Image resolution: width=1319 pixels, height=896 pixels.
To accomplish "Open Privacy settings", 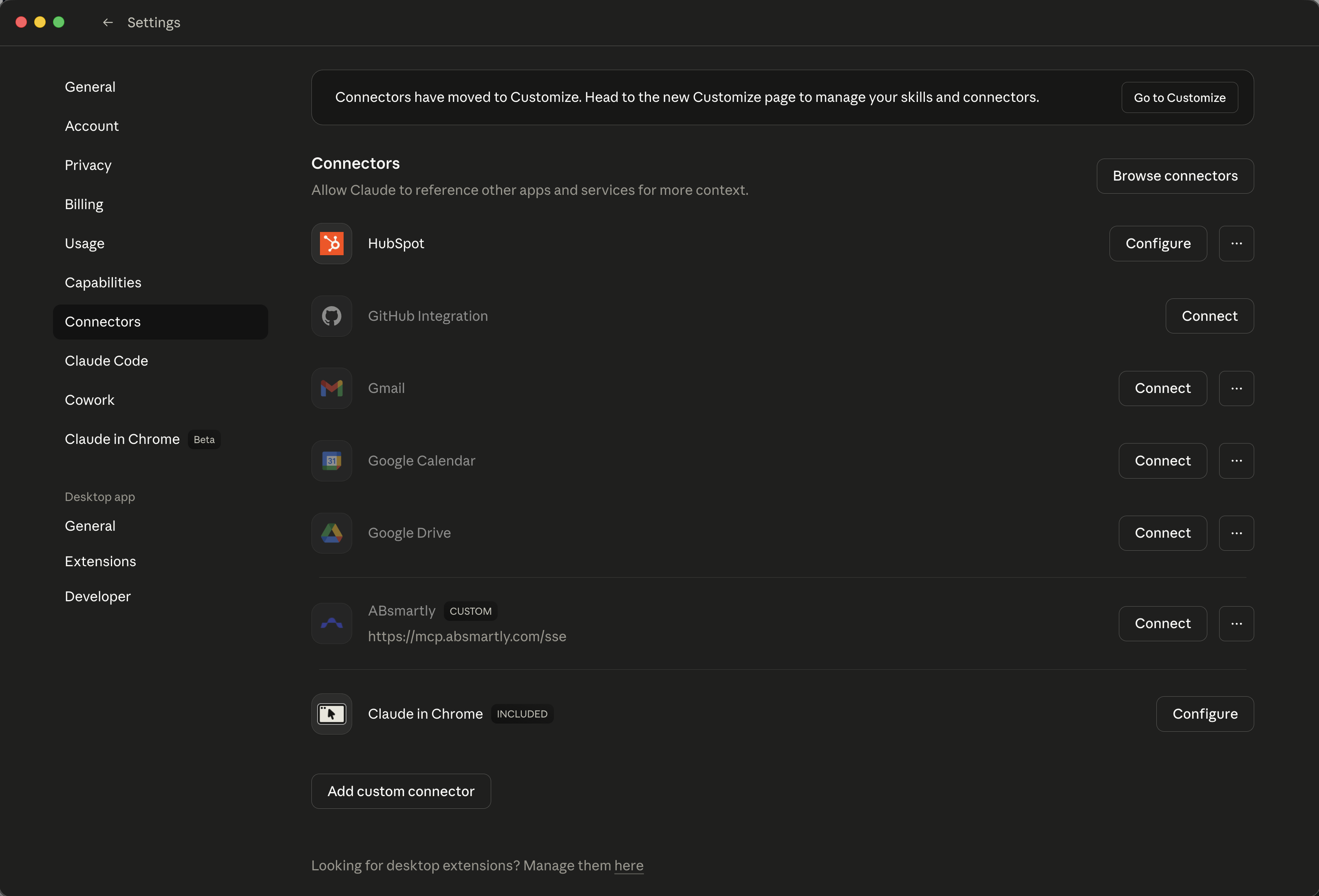I will pos(161,165).
